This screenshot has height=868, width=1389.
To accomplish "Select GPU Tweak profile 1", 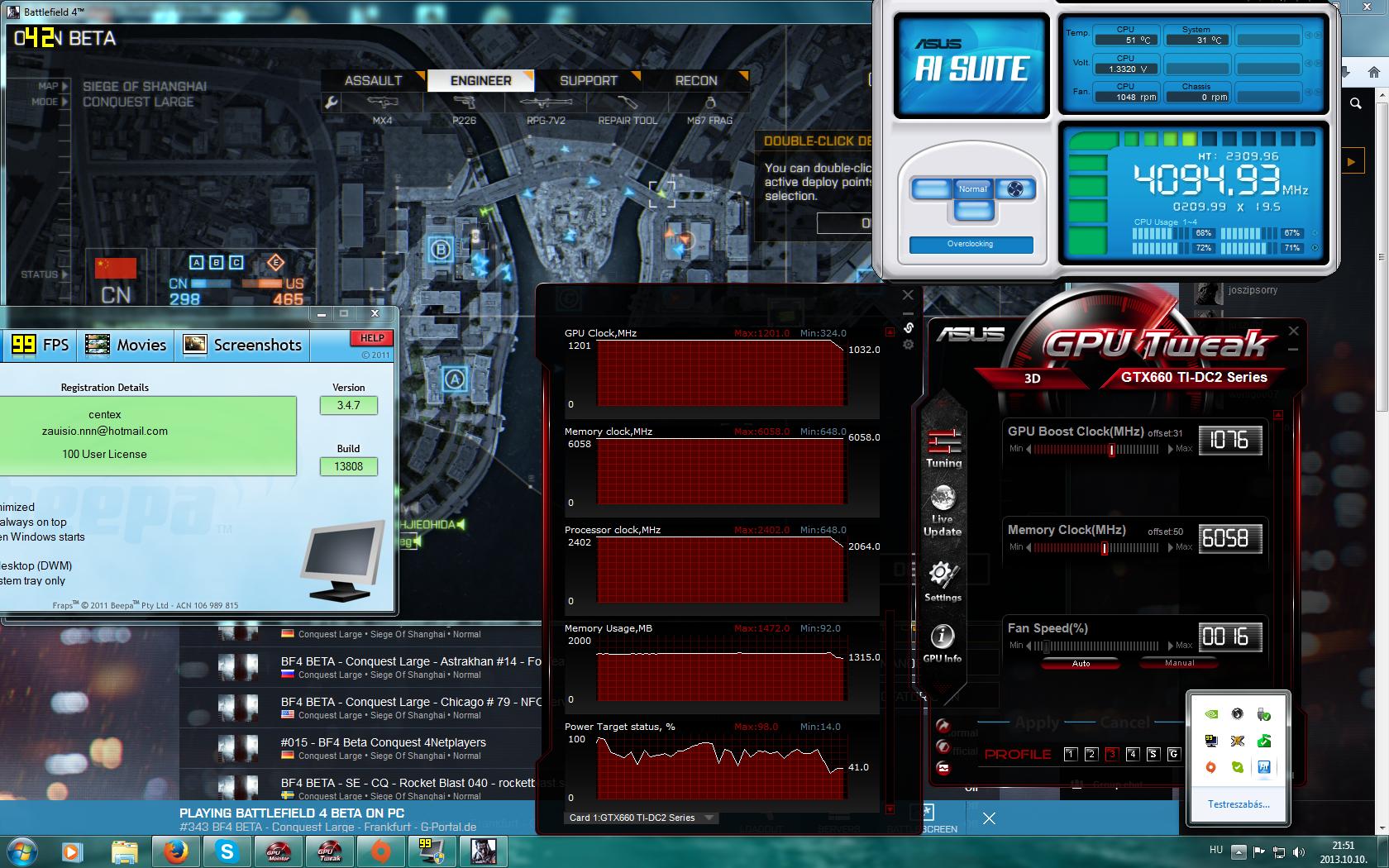I will 1071,754.
